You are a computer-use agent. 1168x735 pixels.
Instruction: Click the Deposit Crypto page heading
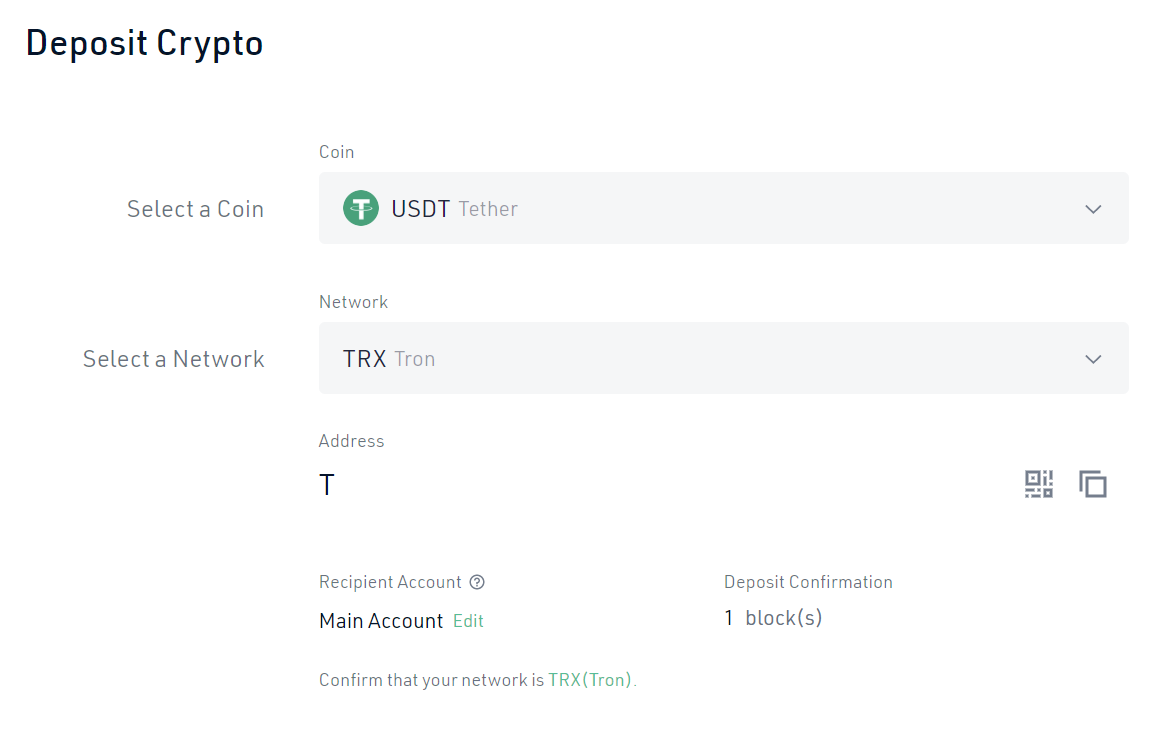[144, 43]
